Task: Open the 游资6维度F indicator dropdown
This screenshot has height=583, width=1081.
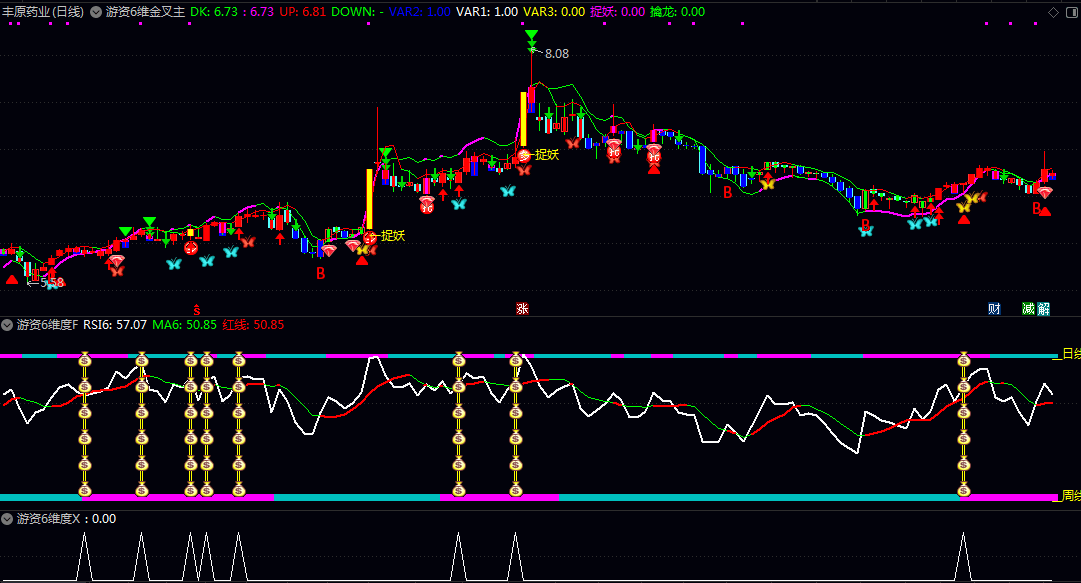Action: point(8,325)
